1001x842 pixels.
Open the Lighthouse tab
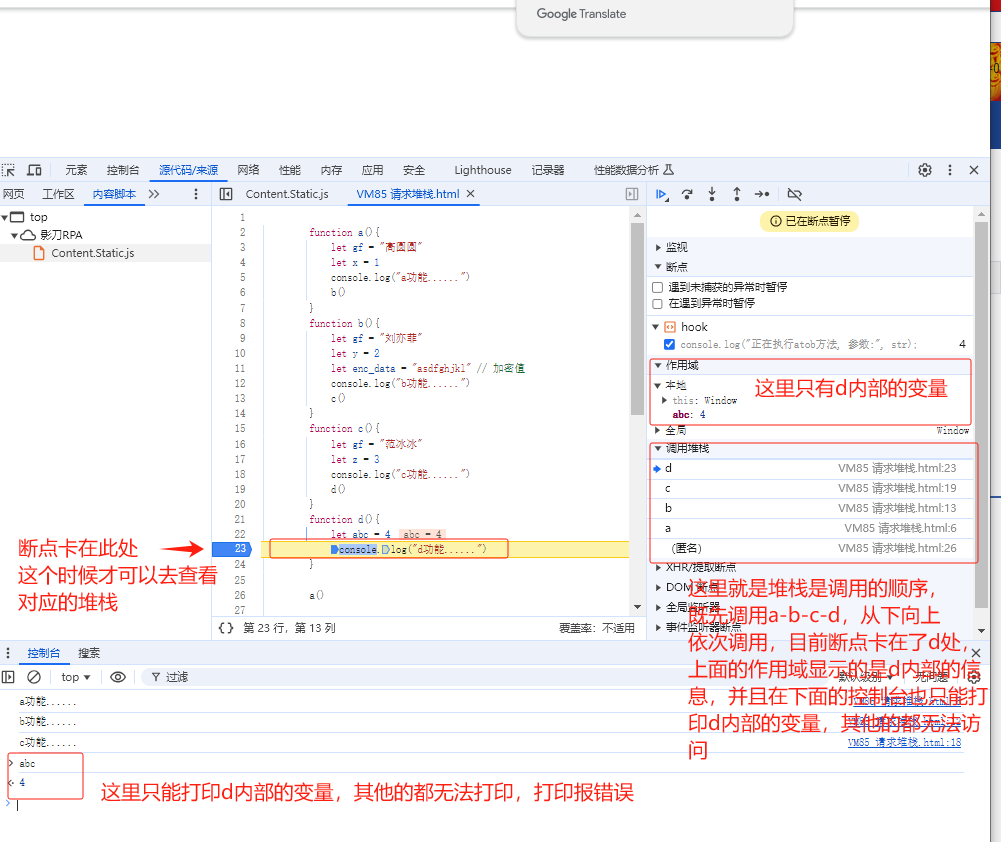483,170
